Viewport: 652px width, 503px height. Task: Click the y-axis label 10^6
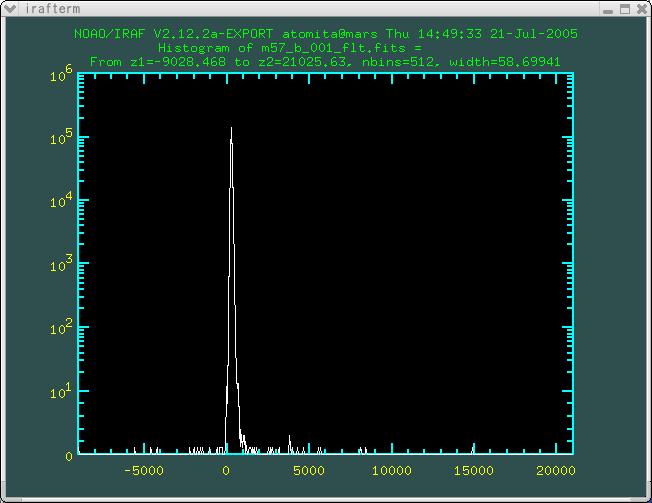[x=61, y=74]
